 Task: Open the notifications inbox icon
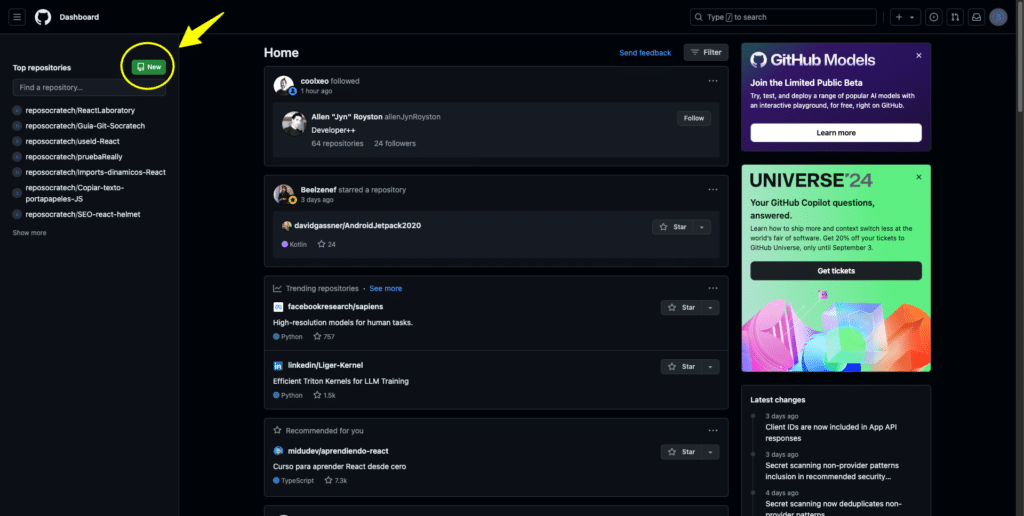(976, 17)
